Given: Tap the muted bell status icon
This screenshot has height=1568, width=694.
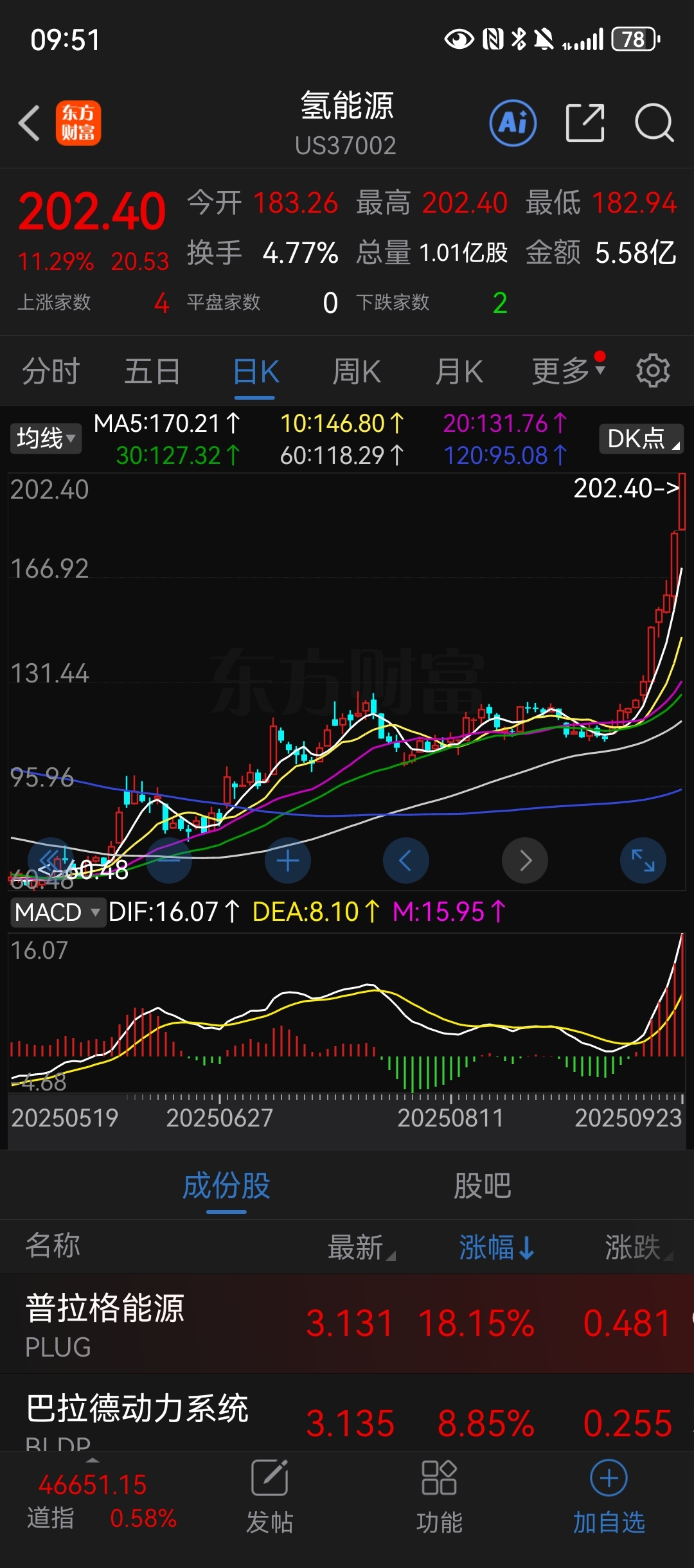Looking at the screenshot, I should point(544,39).
